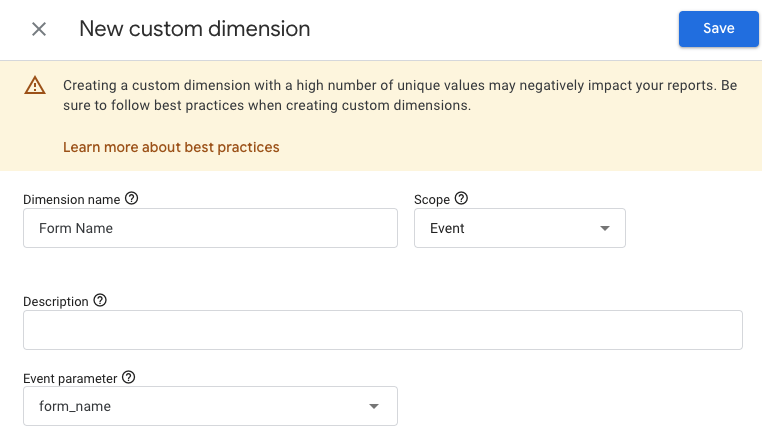Click the Scope dropdown arrow
Viewport: 762px width, 440px height.
[x=604, y=229]
